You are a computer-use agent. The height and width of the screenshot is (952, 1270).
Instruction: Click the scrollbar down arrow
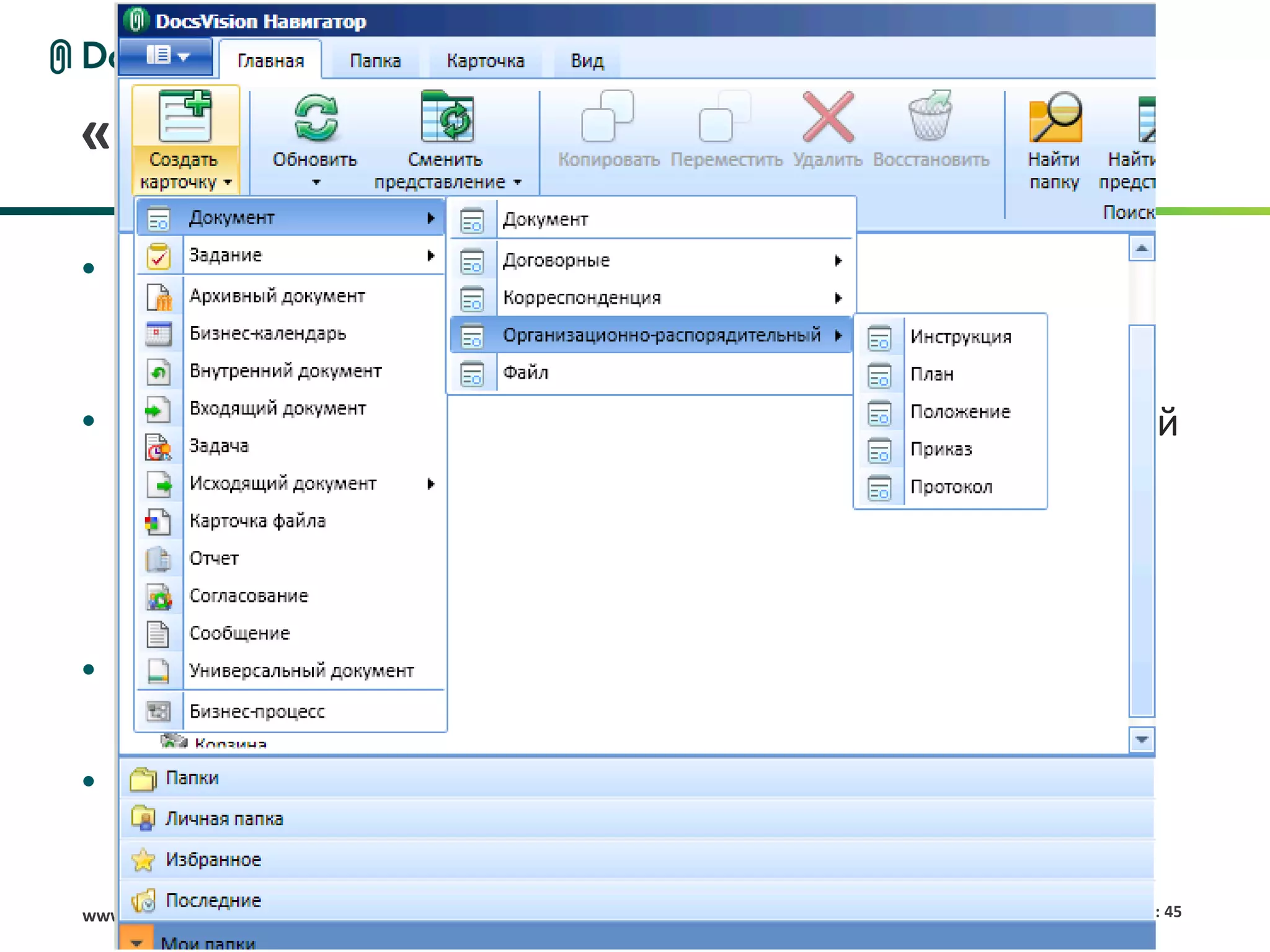[x=1141, y=739]
